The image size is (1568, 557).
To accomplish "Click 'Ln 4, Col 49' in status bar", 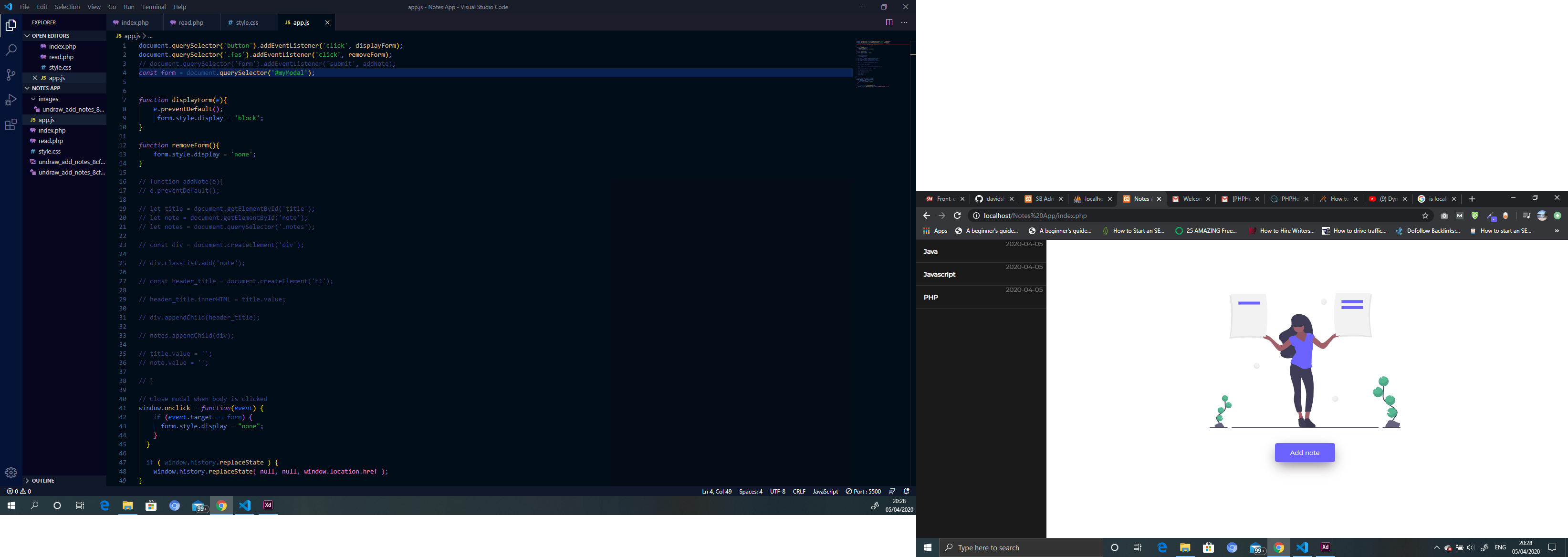I will [x=716, y=491].
